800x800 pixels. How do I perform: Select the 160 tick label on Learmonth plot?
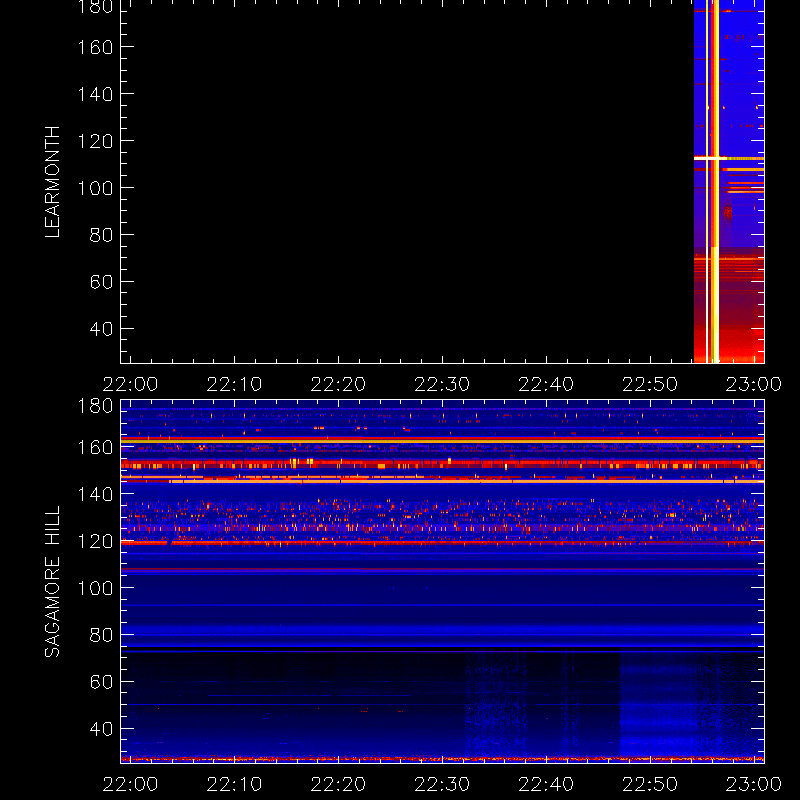point(95,47)
